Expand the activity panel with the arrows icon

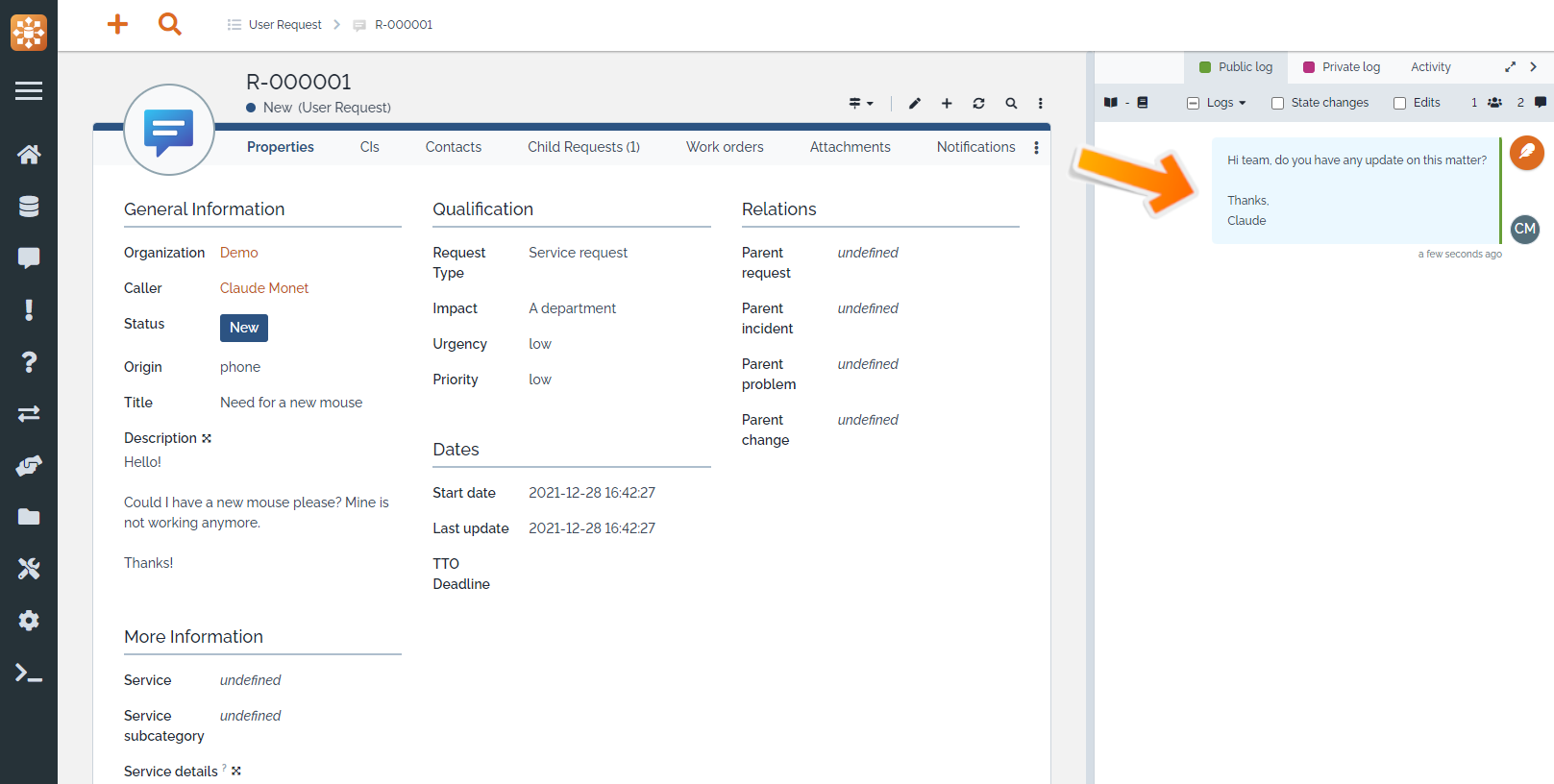click(x=1510, y=67)
